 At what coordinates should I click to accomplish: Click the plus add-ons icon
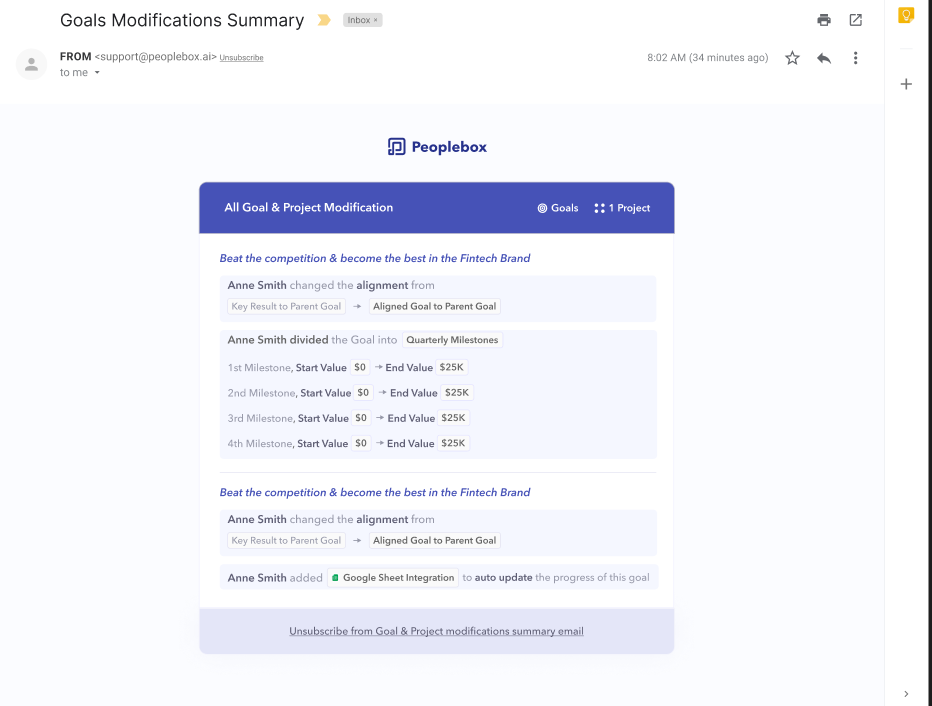point(906,84)
